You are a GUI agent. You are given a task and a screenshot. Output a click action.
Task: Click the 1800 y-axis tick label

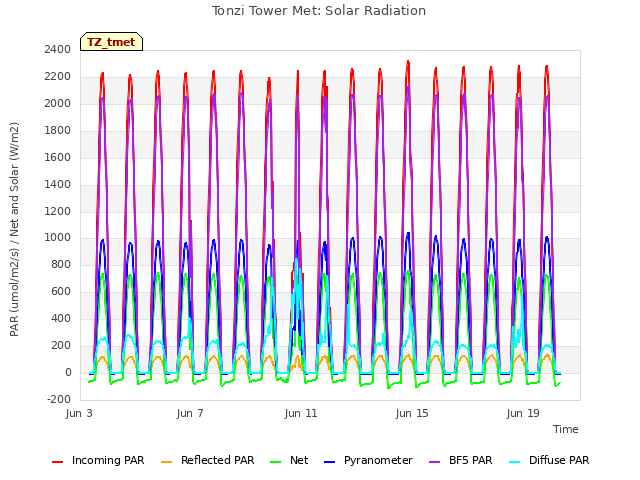click(x=58, y=130)
